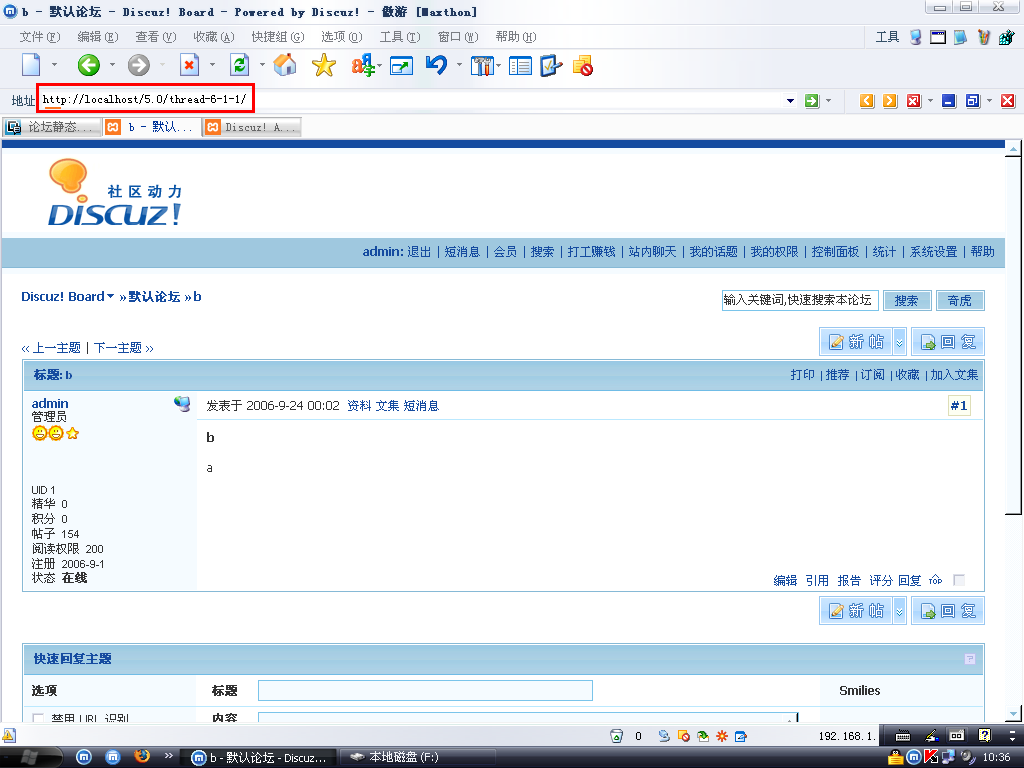
Task: Click the 奇虎 search button
Action: pos(960,300)
